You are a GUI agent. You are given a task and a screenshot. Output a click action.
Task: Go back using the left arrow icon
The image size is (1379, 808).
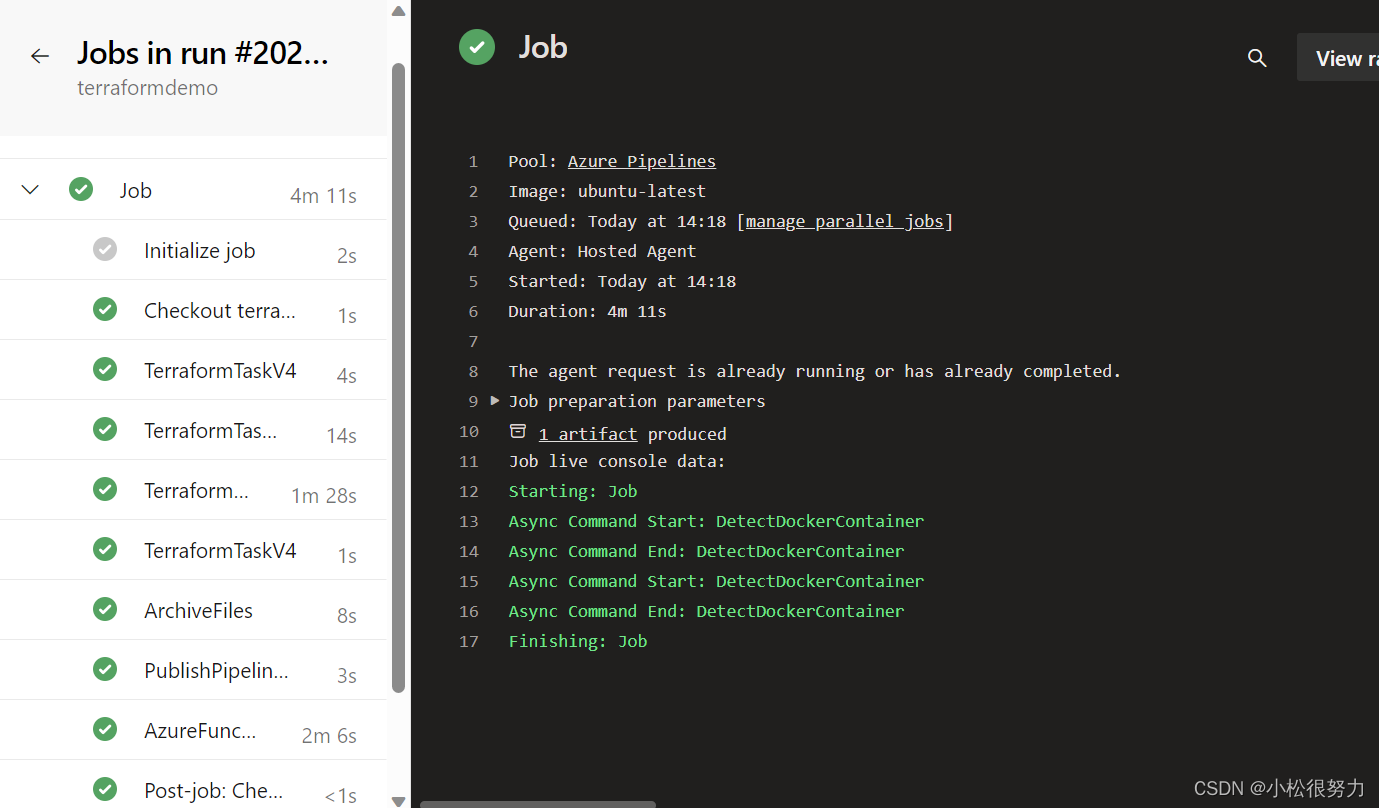[x=40, y=56]
